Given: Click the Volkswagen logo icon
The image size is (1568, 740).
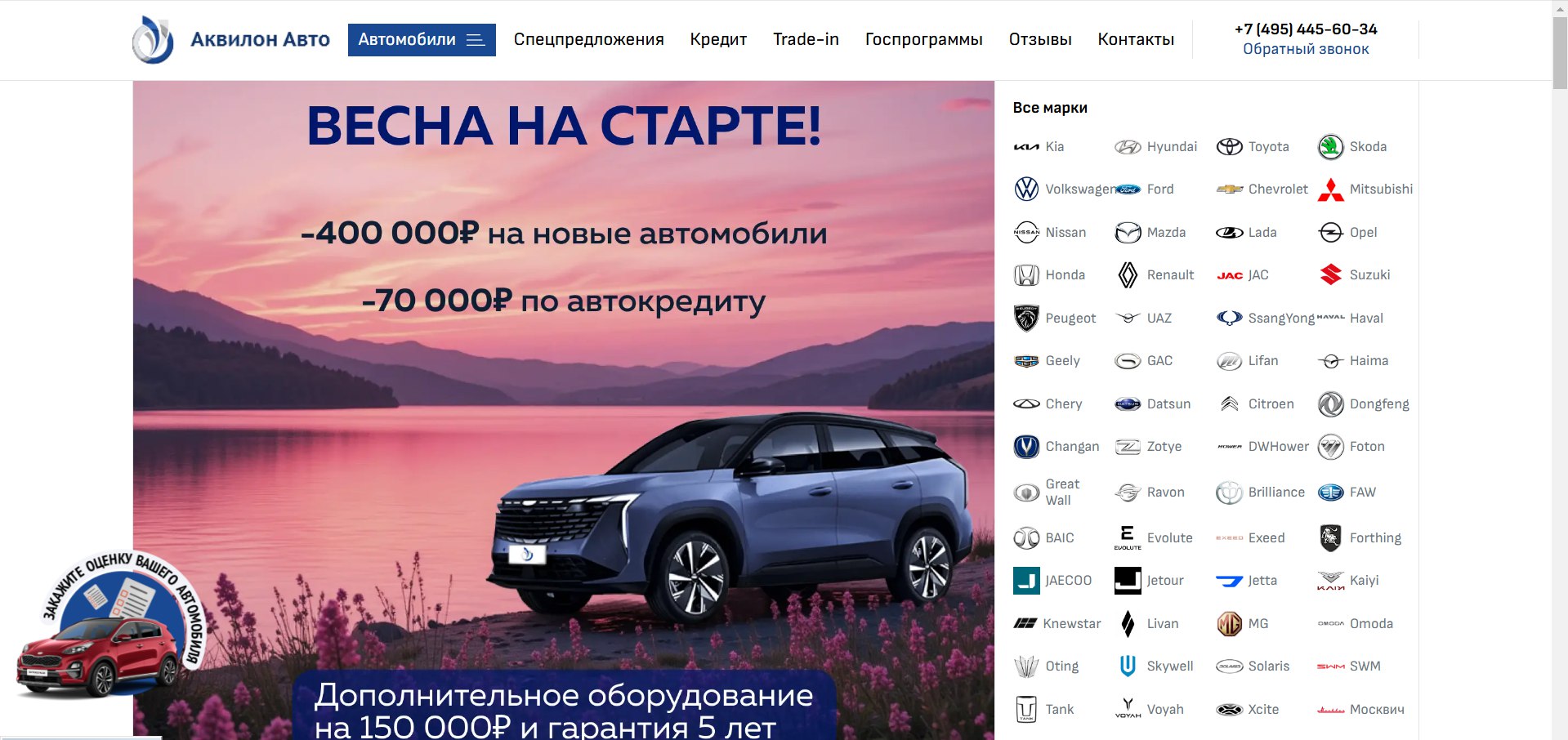Looking at the screenshot, I should [1026, 189].
